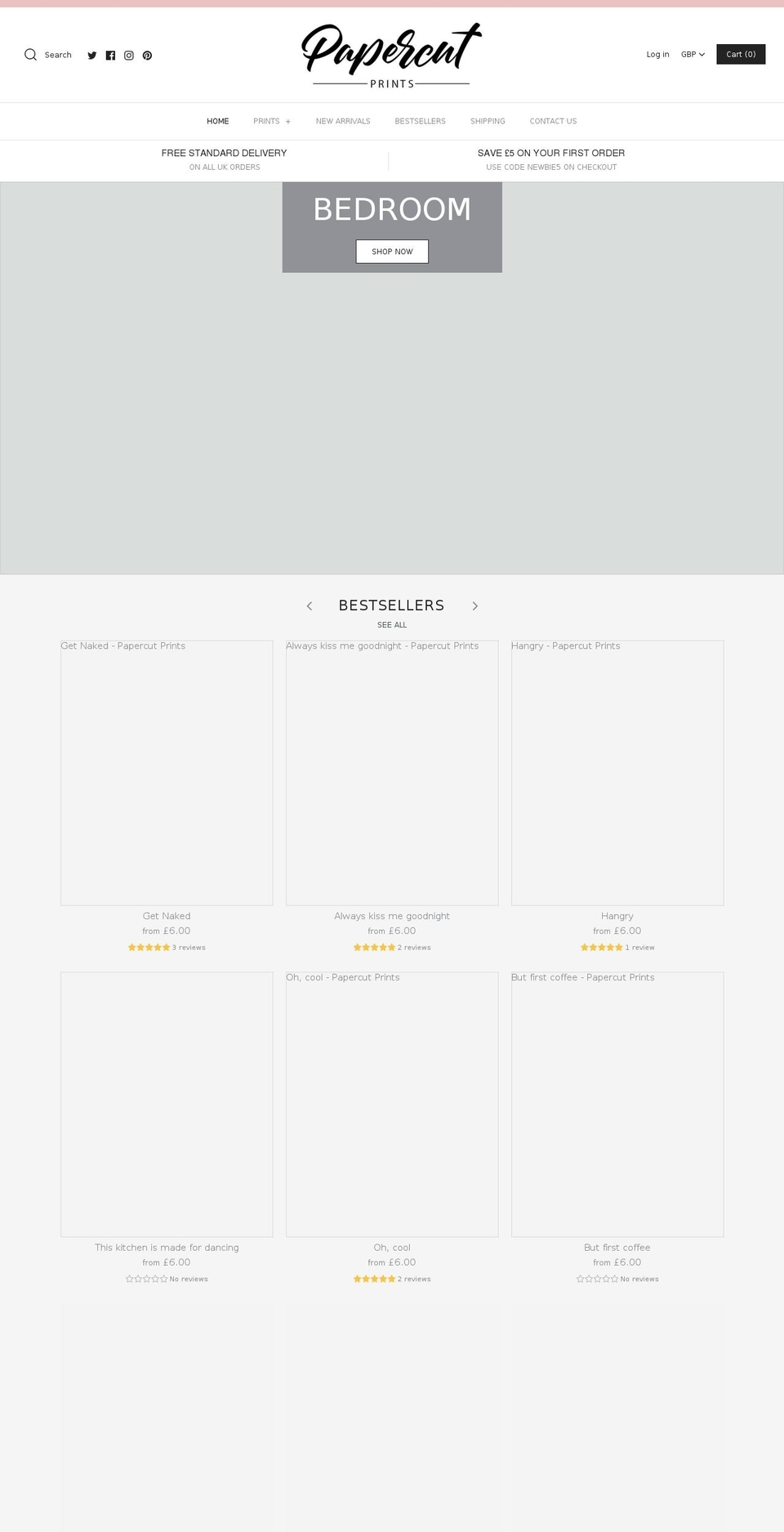Click the Hangry product title
Screen dimensions: 784x1532
617,916
